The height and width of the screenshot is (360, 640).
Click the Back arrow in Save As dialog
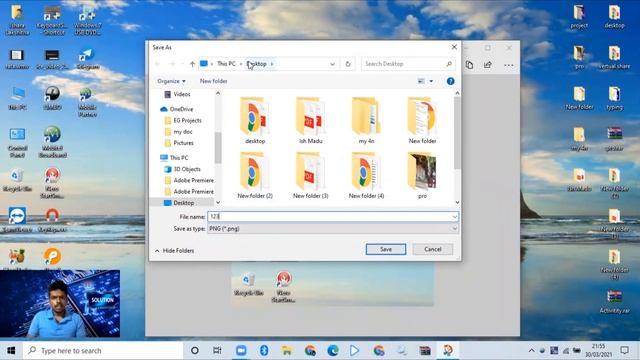pos(158,64)
